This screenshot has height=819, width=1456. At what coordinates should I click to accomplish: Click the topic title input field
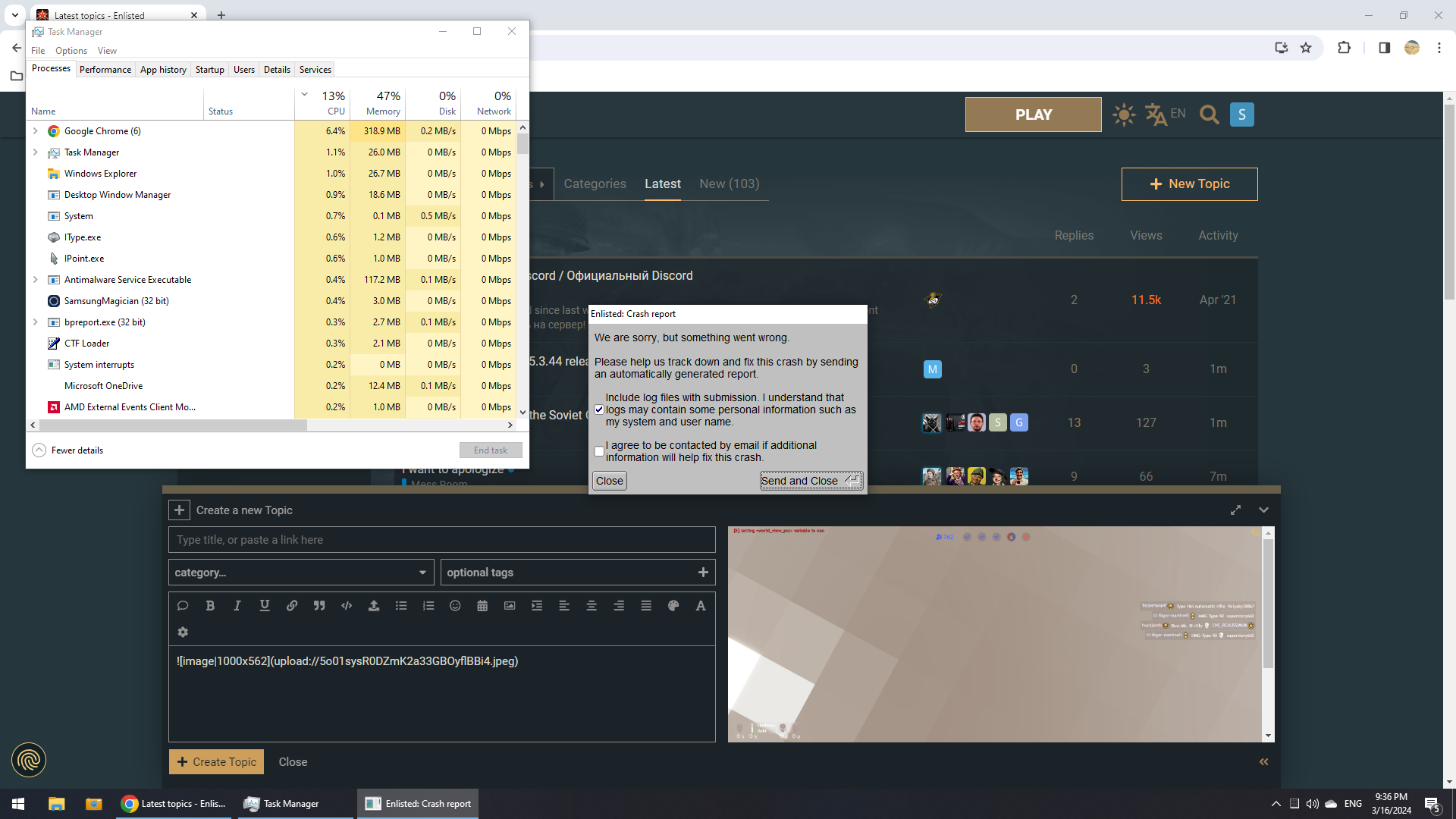coord(441,540)
